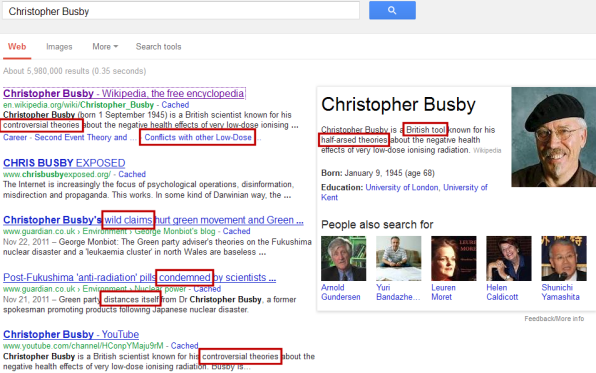Image resolution: width=596 pixels, height=373 pixels.
Task: Click 'People also search for' heading
Action: (377, 225)
